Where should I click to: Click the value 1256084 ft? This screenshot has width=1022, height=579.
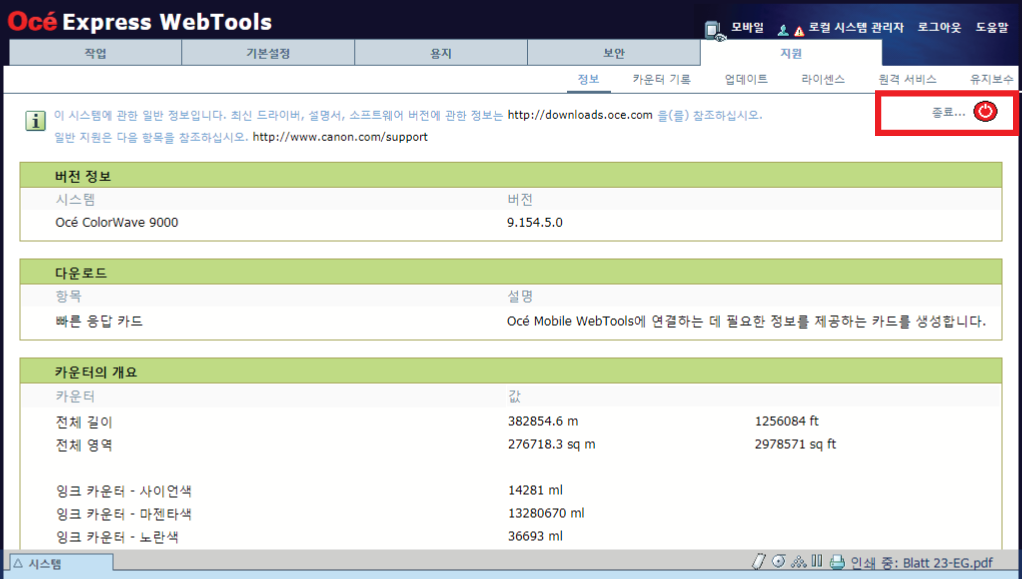coord(787,421)
